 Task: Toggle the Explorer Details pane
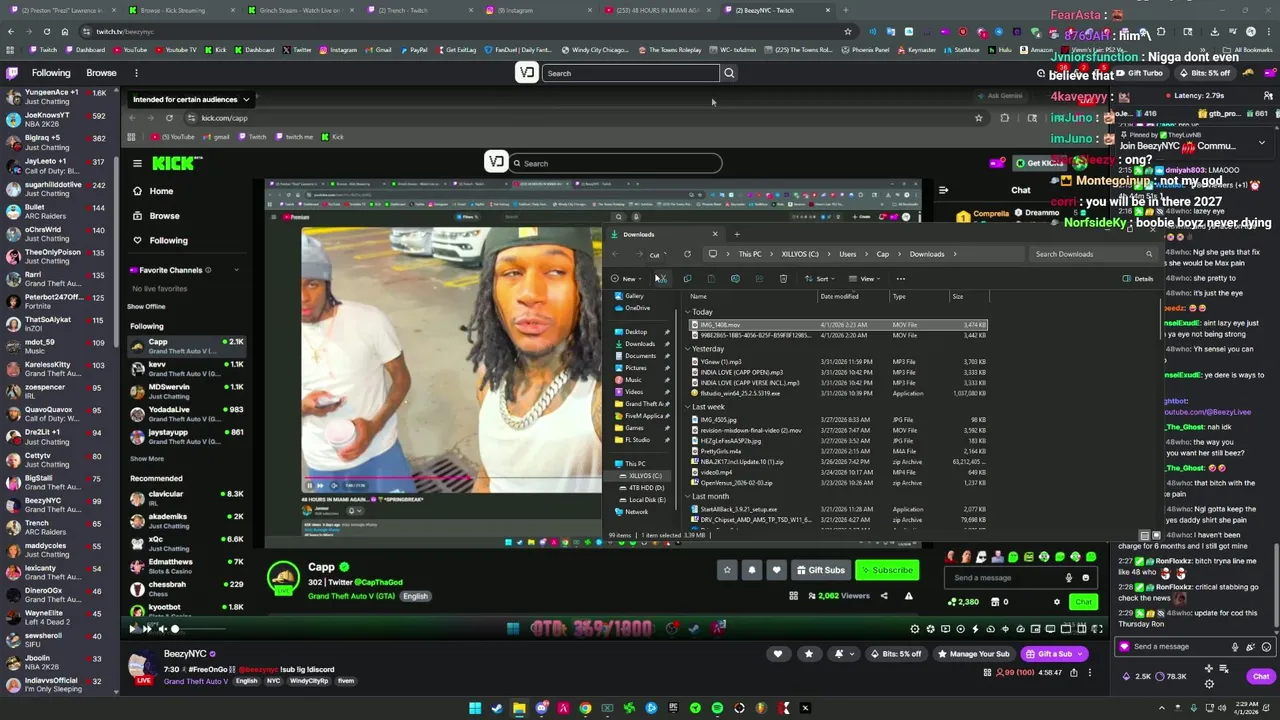[x=1138, y=279]
